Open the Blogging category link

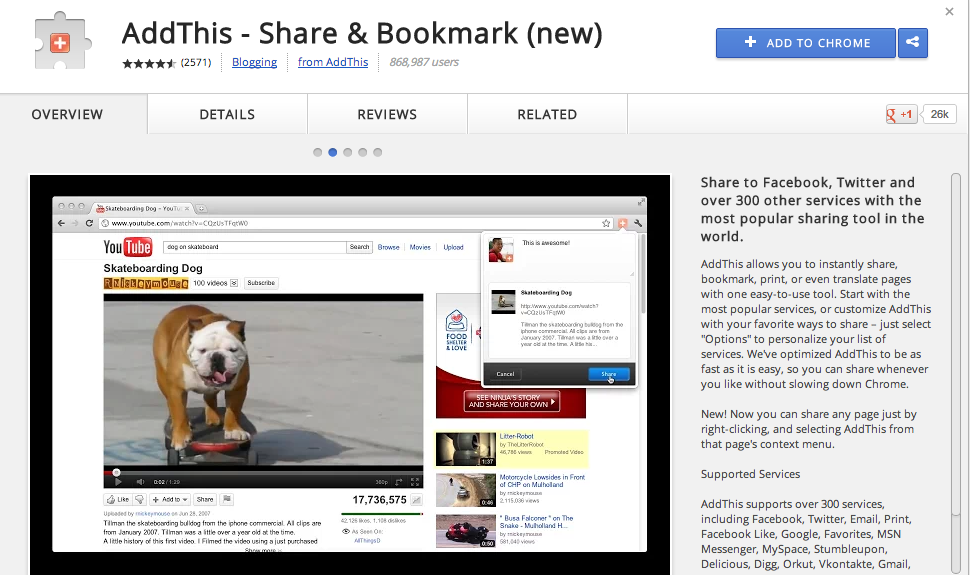pos(254,62)
